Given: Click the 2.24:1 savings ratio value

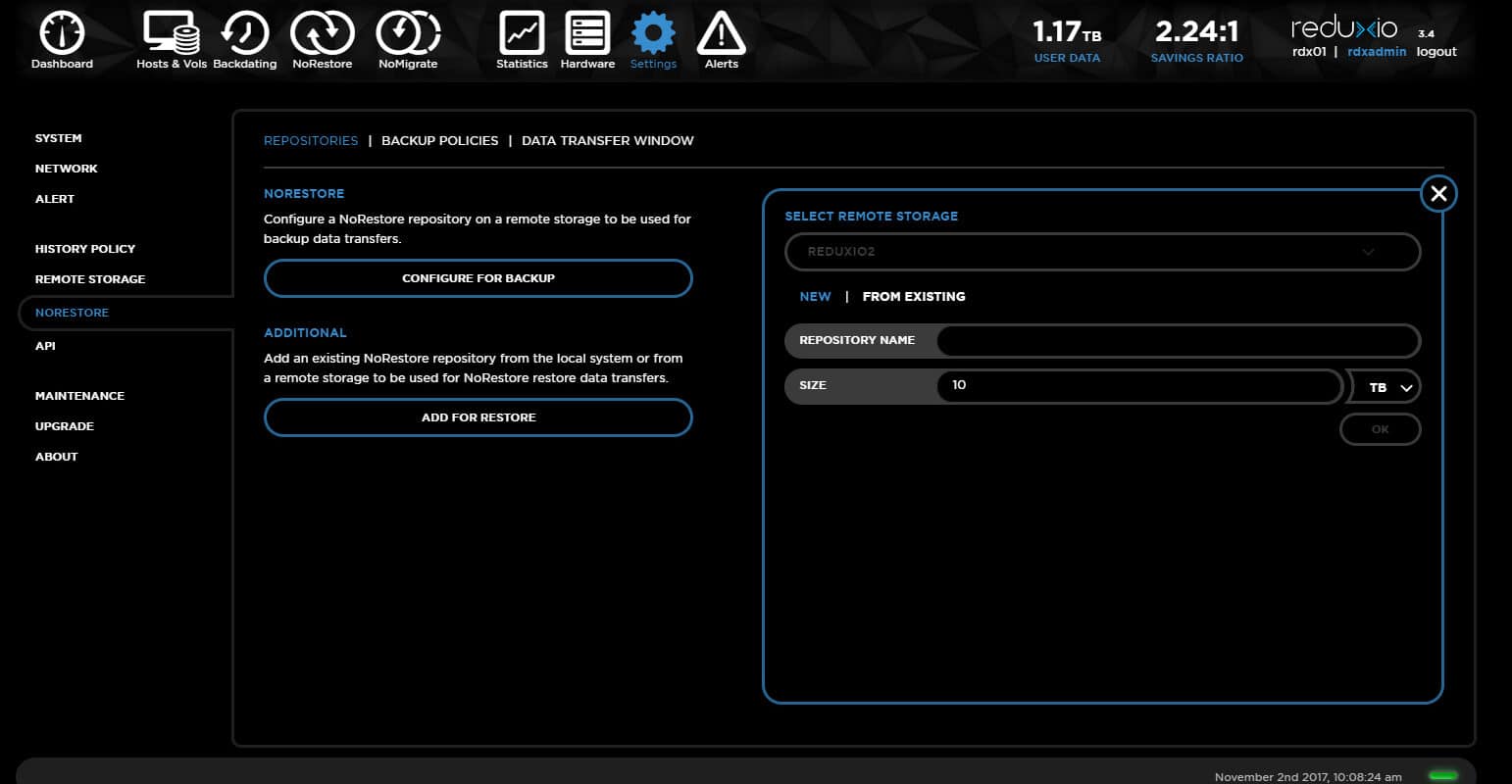Looking at the screenshot, I should pyautogui.click(x=1196, y=32).
